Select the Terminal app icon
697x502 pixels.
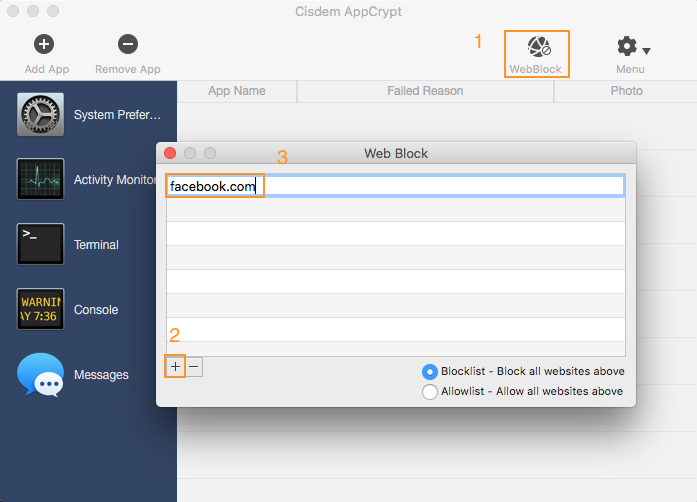pos(41,245)
